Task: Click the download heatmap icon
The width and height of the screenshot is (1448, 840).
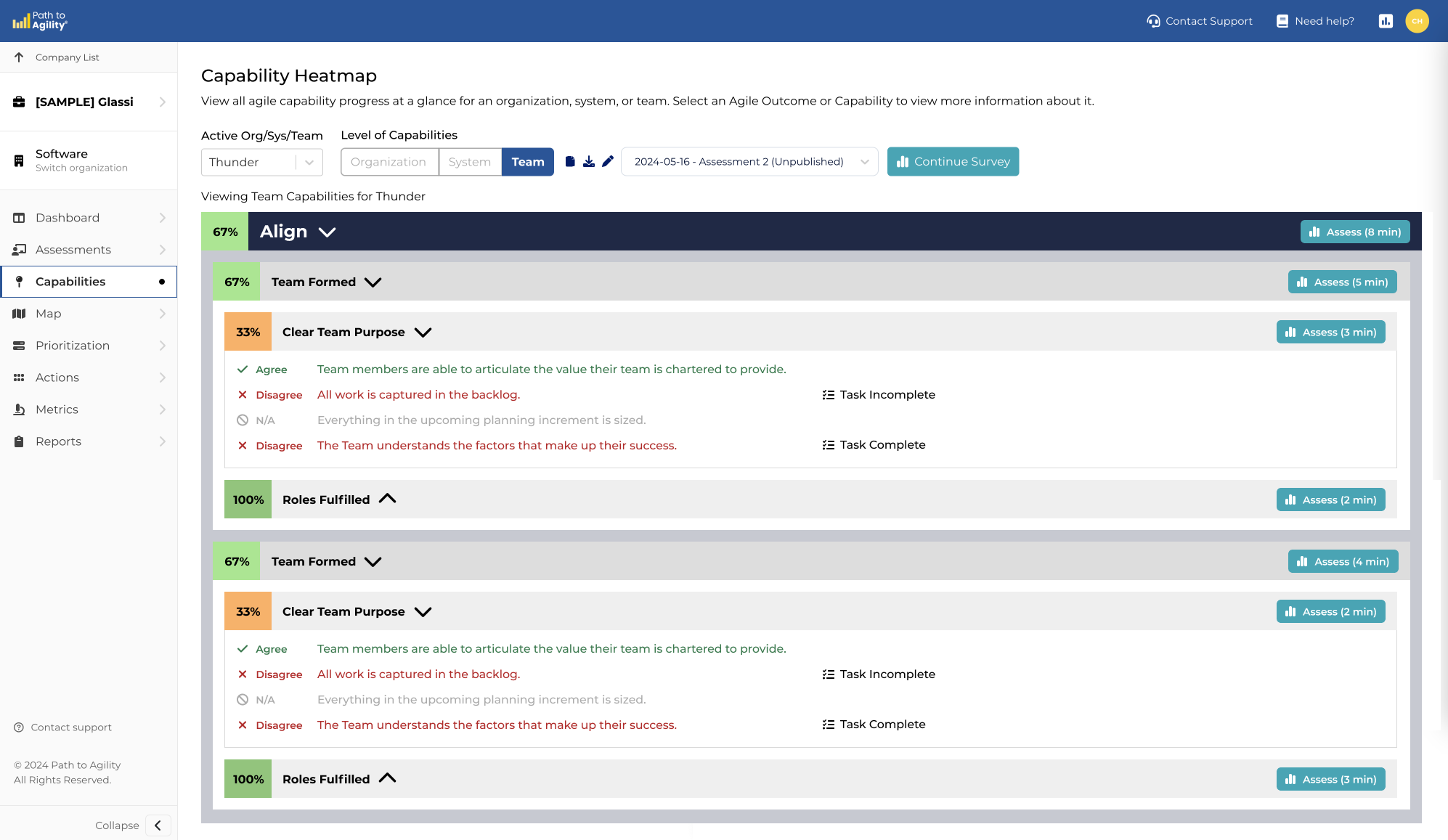Action: 589,161
